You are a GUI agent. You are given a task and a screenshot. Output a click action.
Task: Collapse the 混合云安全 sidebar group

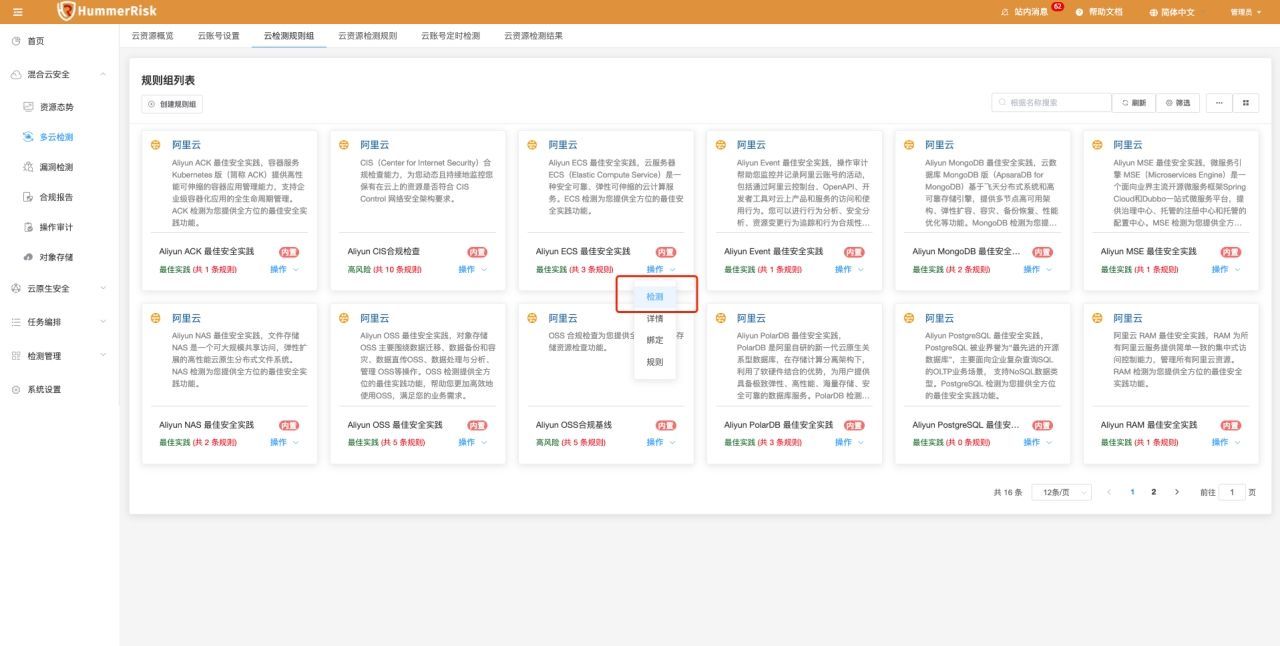[x=59, y=74]
